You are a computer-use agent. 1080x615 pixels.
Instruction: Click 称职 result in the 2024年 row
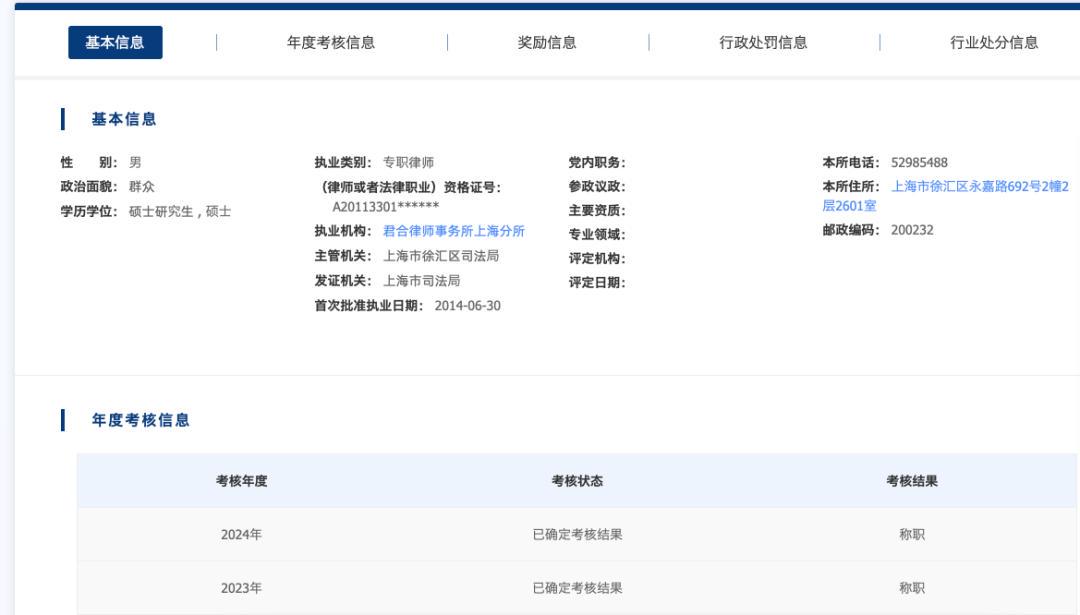coord(912,534)
